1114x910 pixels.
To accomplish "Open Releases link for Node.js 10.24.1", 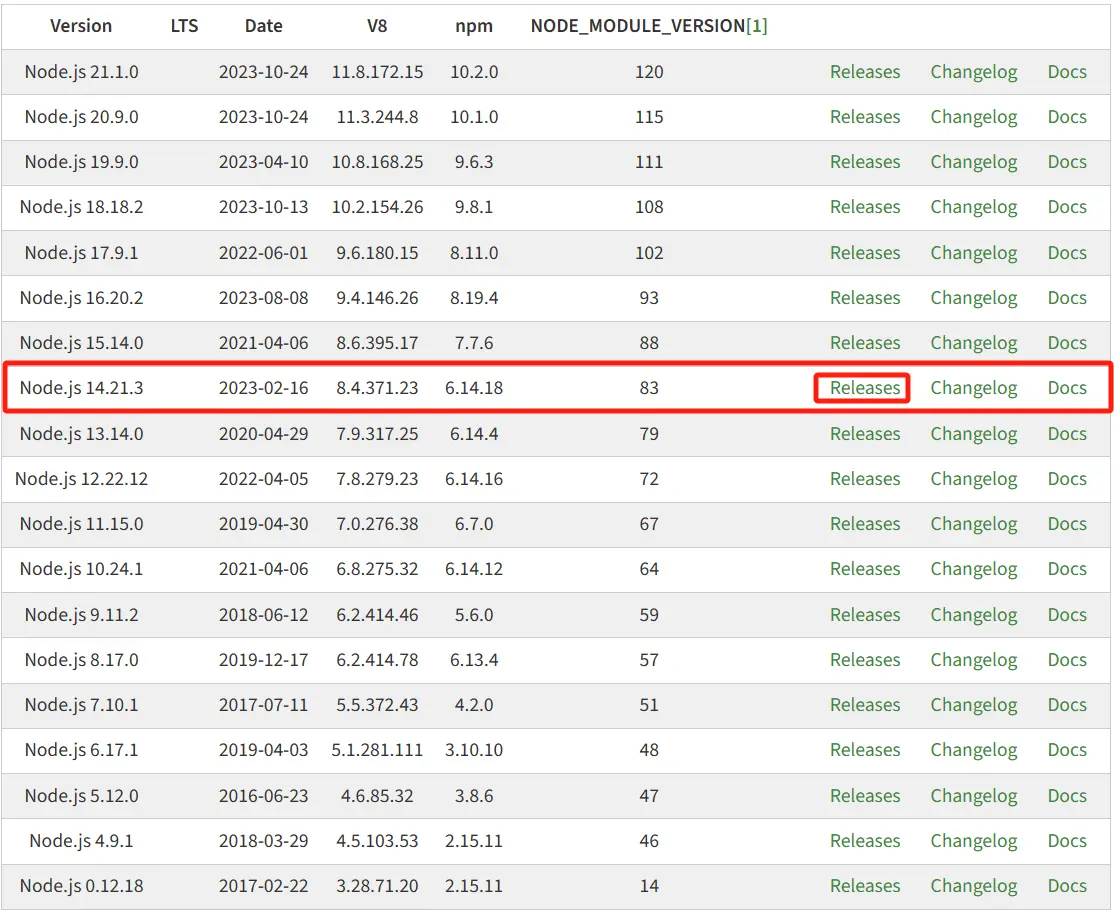I will click(x=865, y=569).
